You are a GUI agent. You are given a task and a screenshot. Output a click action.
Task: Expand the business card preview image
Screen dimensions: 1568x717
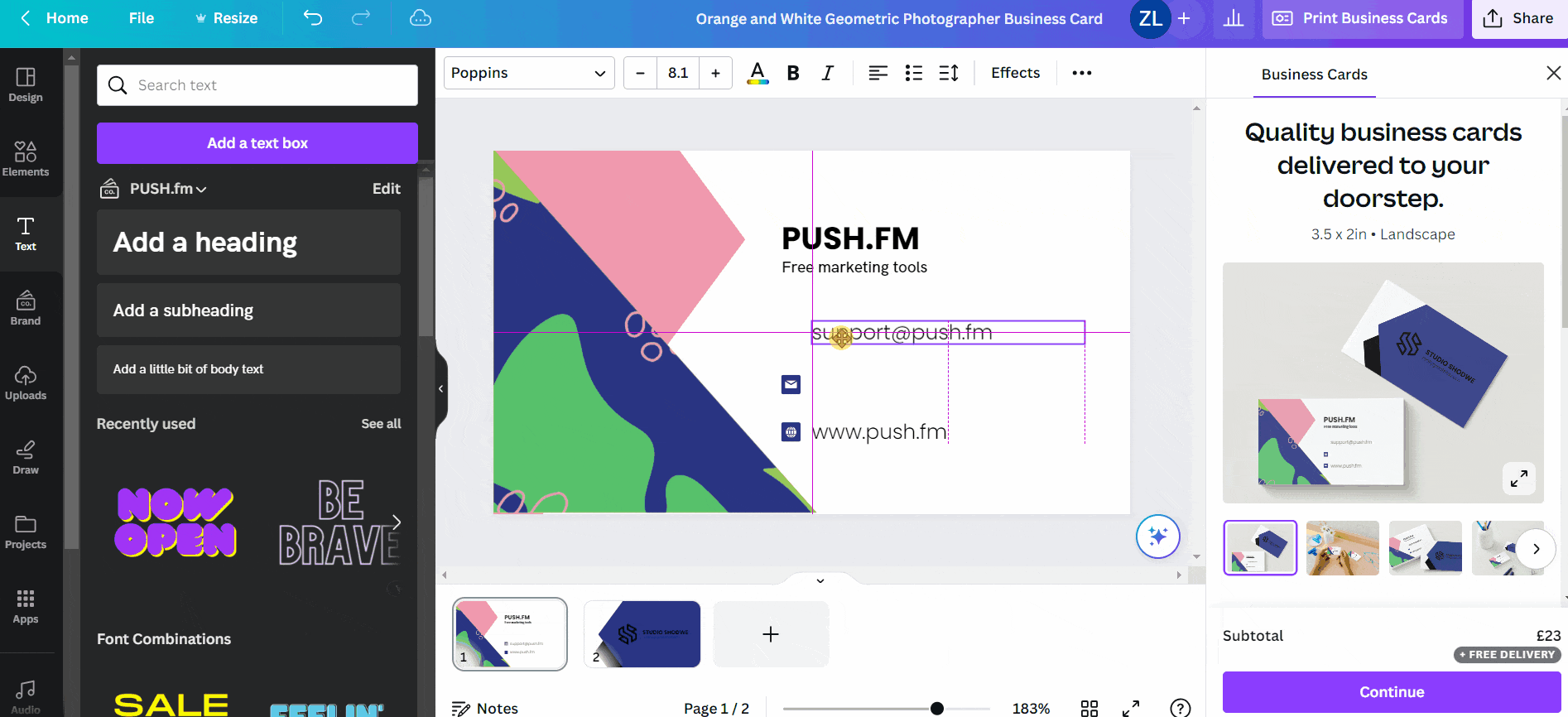pyautogui.click(x=1519, y=479)
